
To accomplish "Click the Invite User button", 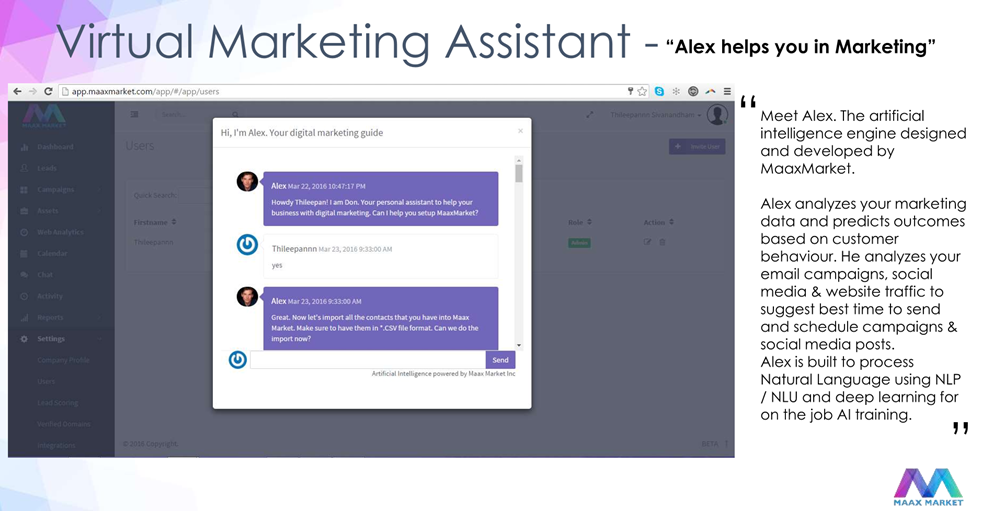I will [697, 147].
